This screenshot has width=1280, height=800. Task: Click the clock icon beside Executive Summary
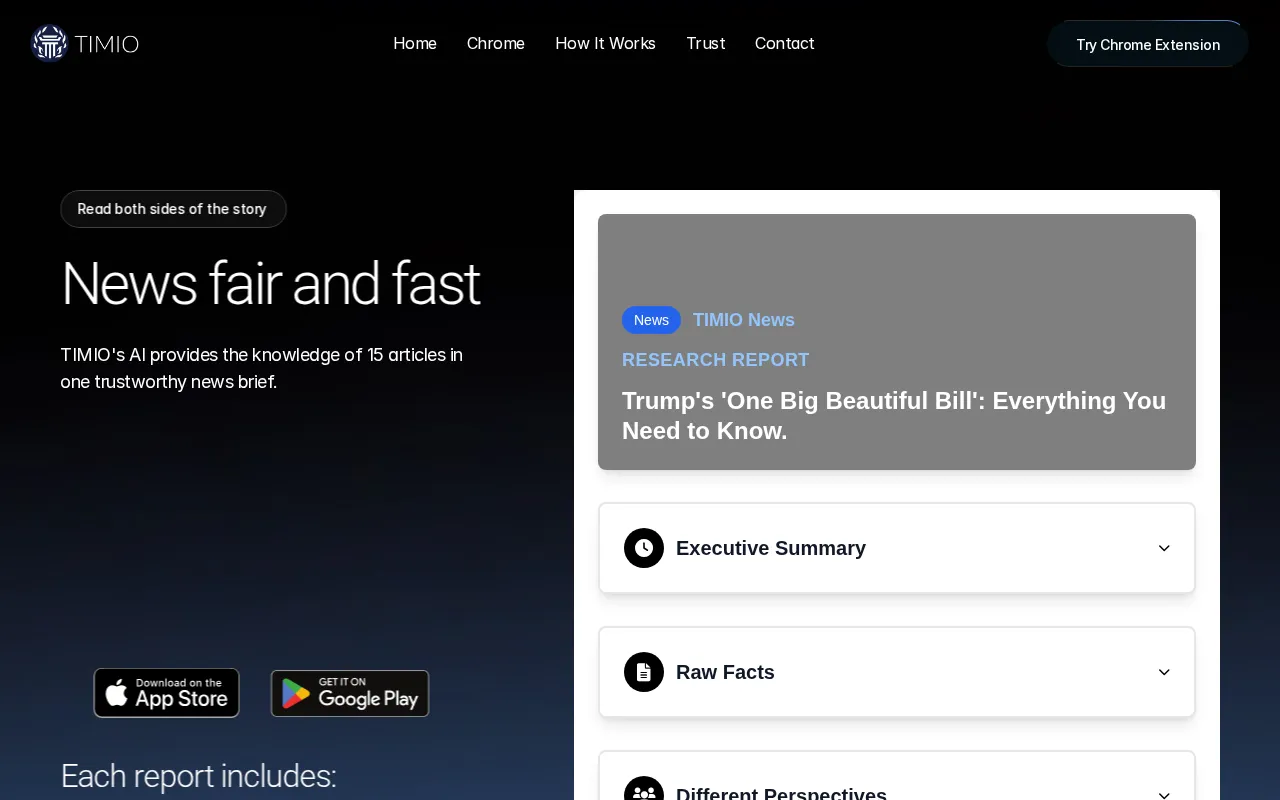[644, 548]
